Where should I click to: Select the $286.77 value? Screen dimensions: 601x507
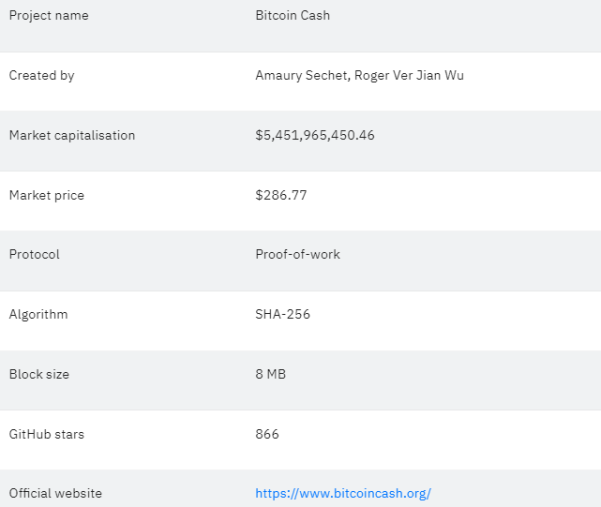281,195
